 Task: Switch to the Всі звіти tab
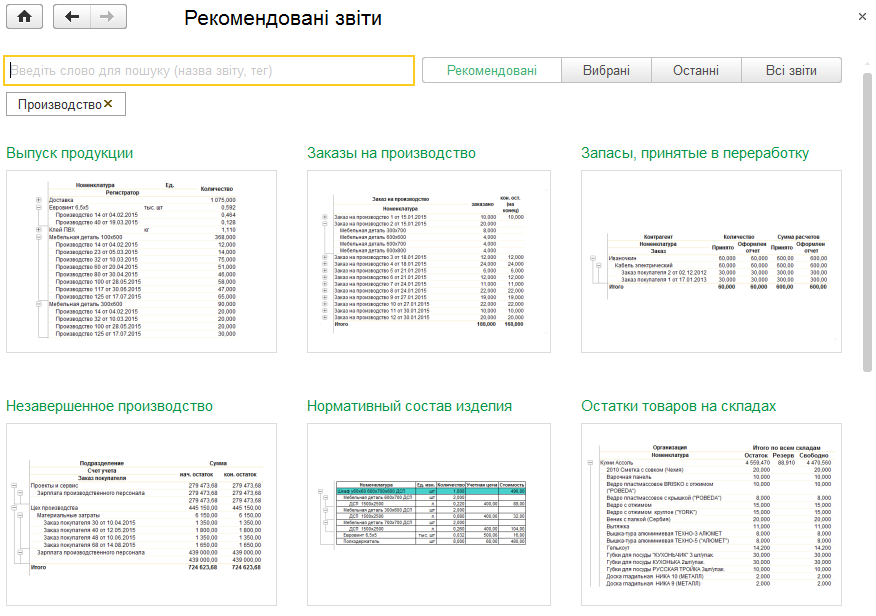(x=791, y=70)
